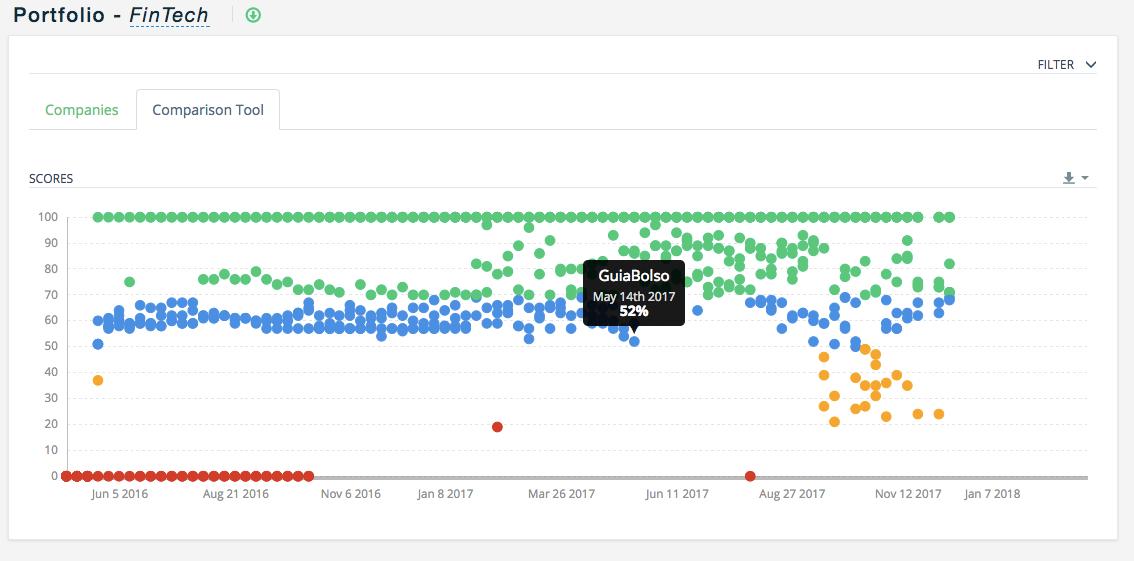Click the Jun 5 2016 axis label

point(119,494)
